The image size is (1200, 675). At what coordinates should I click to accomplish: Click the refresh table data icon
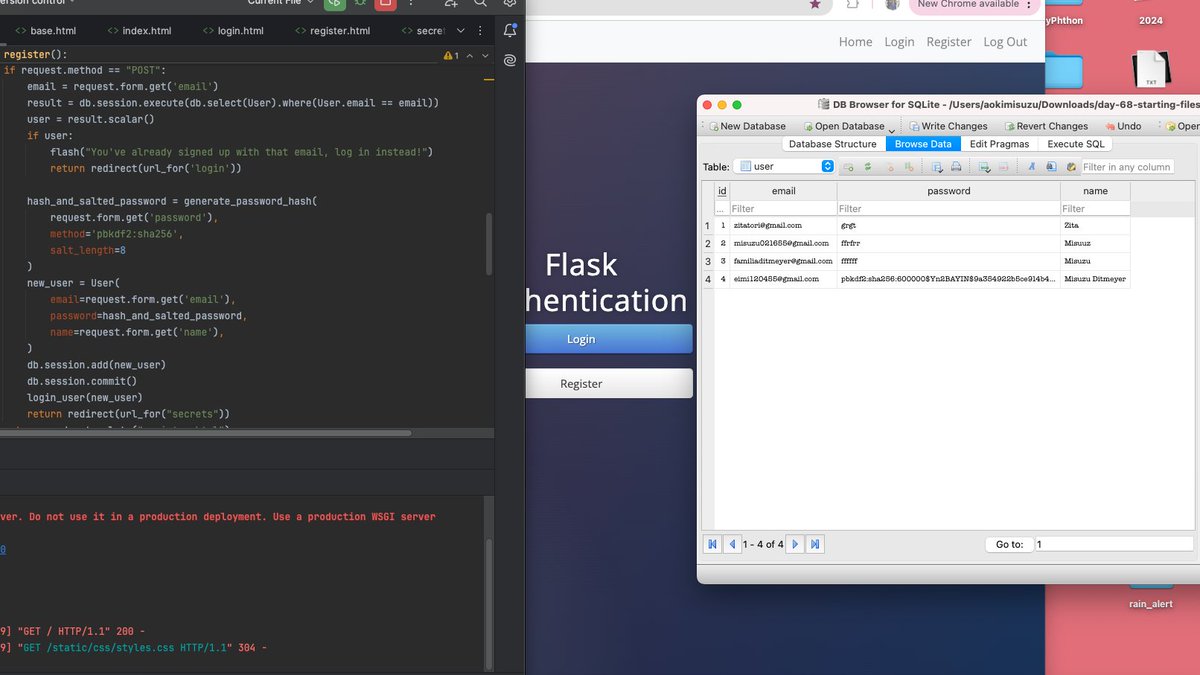pos(868,167)
